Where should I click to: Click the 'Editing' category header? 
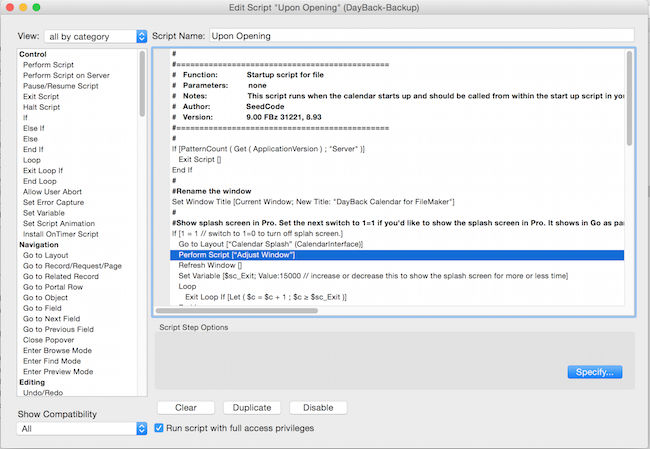(32, 382)
